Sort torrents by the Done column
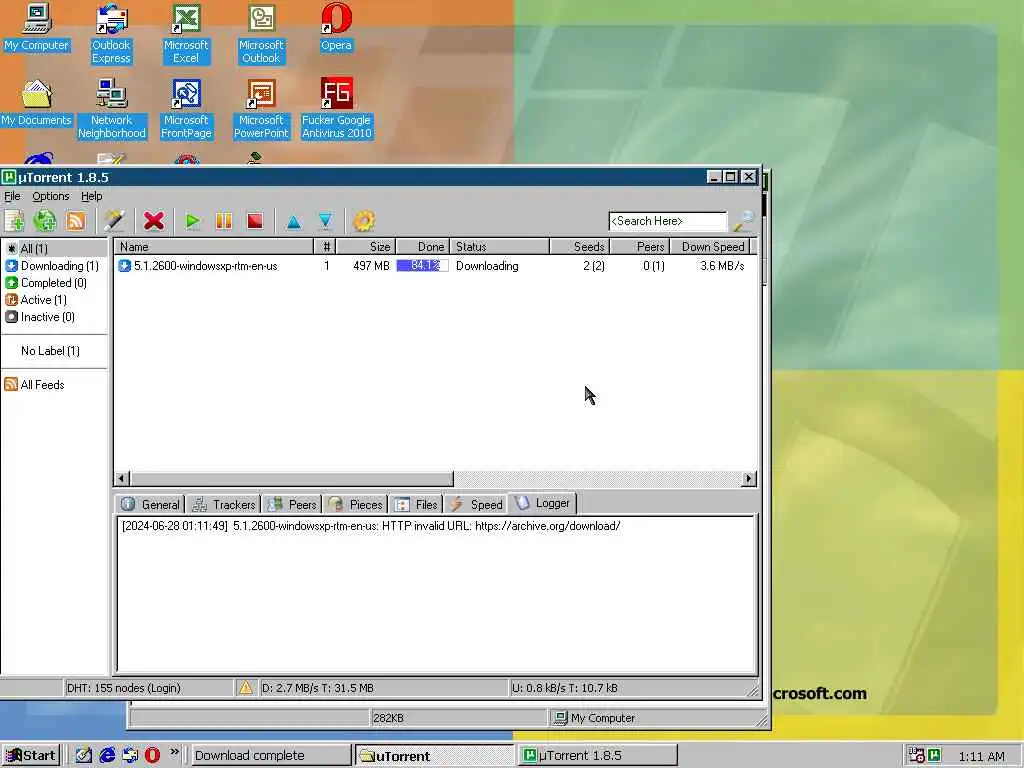The height and width of the screenshot is (768, 1024). pos(423,247)
